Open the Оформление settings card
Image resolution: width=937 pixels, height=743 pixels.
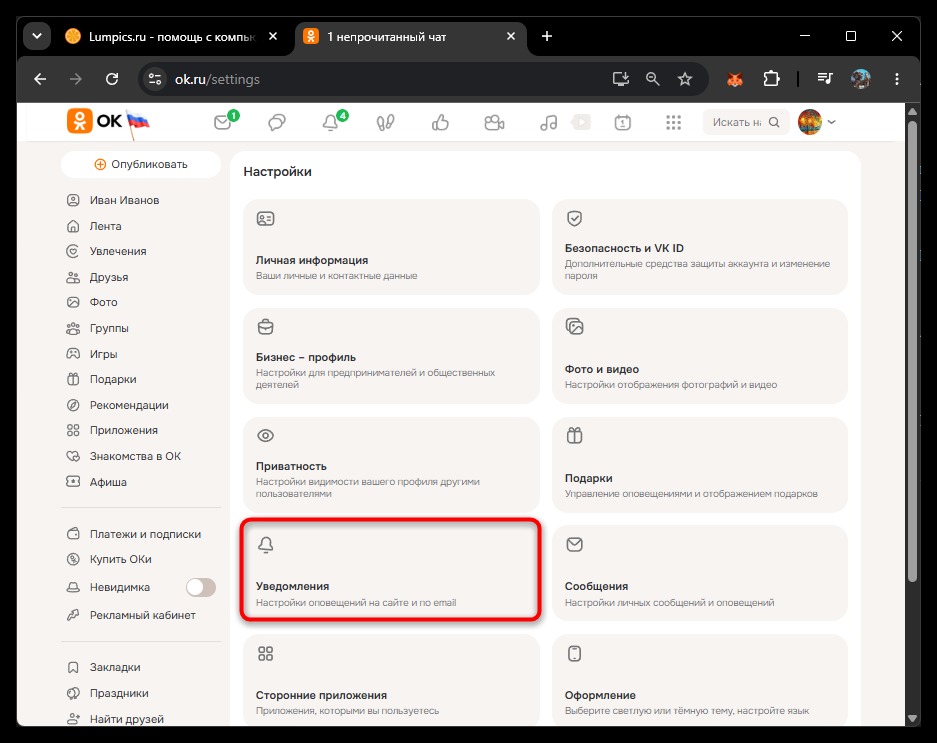pos(700,680)
